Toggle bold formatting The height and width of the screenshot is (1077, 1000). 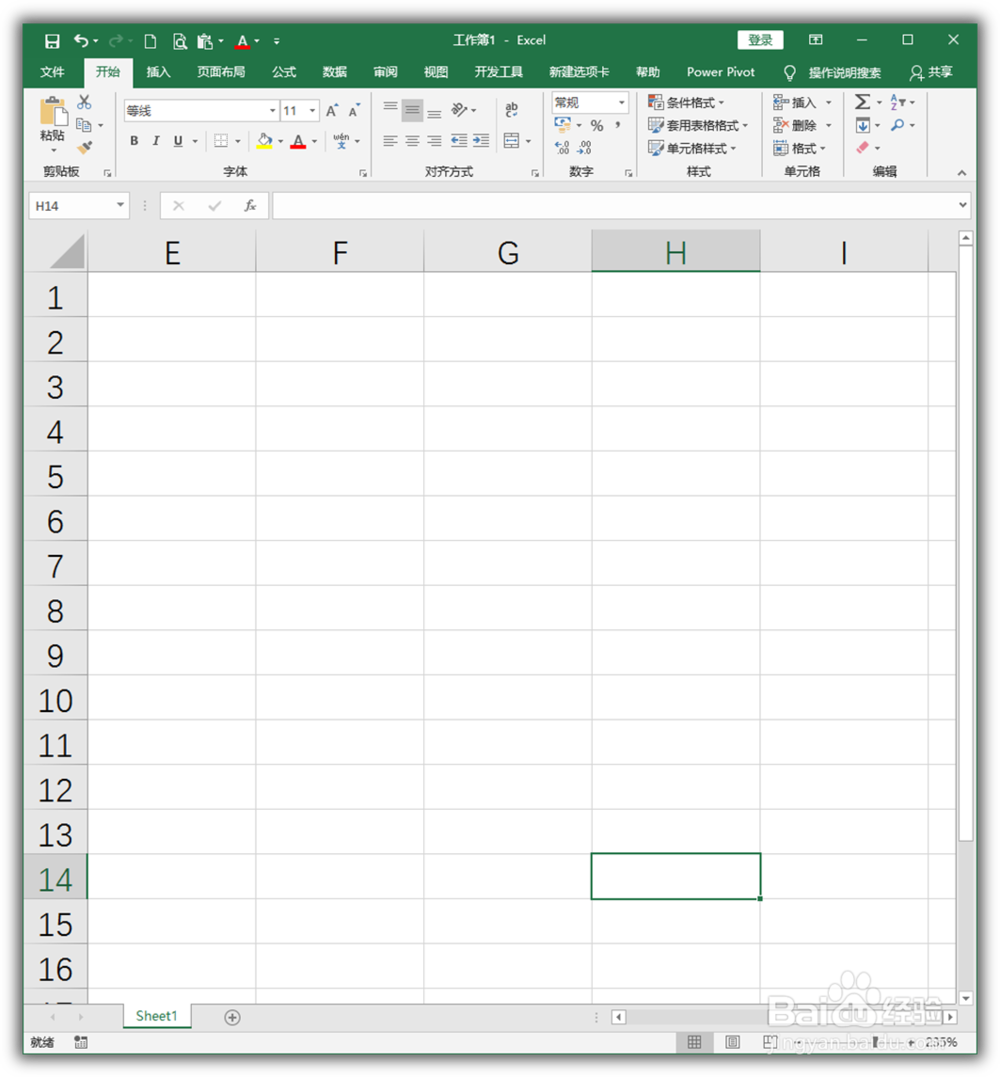coord(134,141)
